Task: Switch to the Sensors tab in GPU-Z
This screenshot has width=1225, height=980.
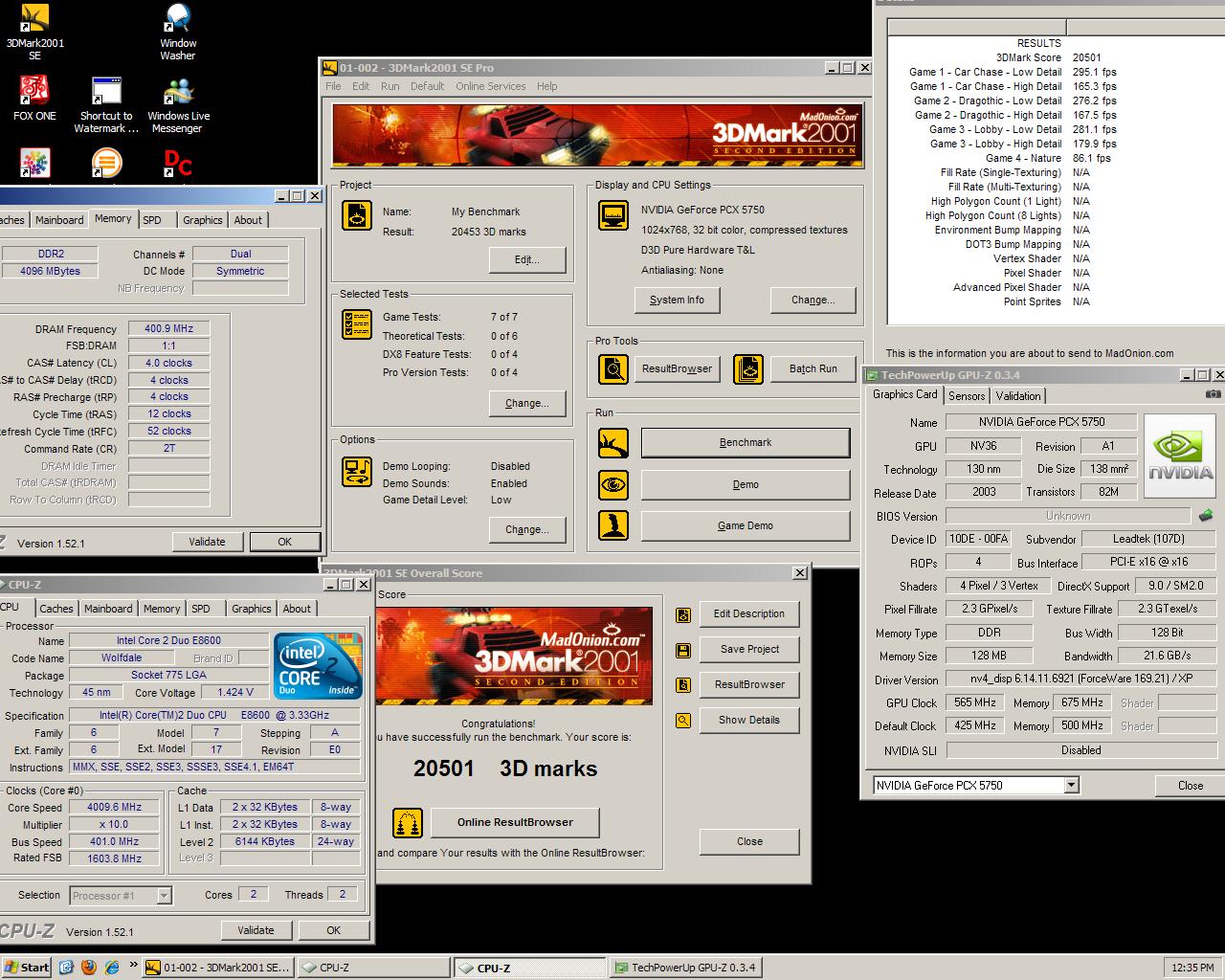Action: (x=967, y=396)
